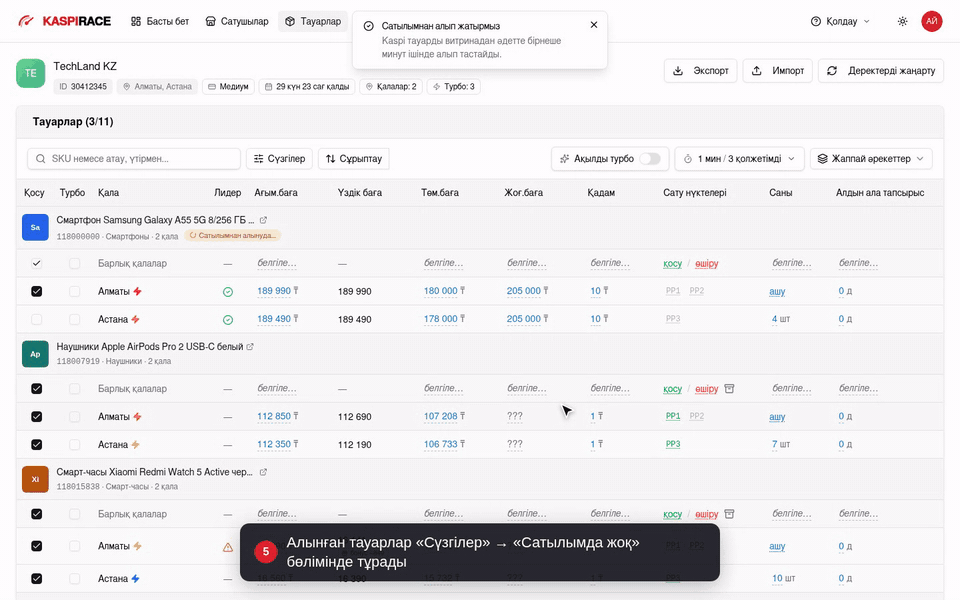
Task: Focus the SKU немесе атау search field
Action: (x=134, y=159)
